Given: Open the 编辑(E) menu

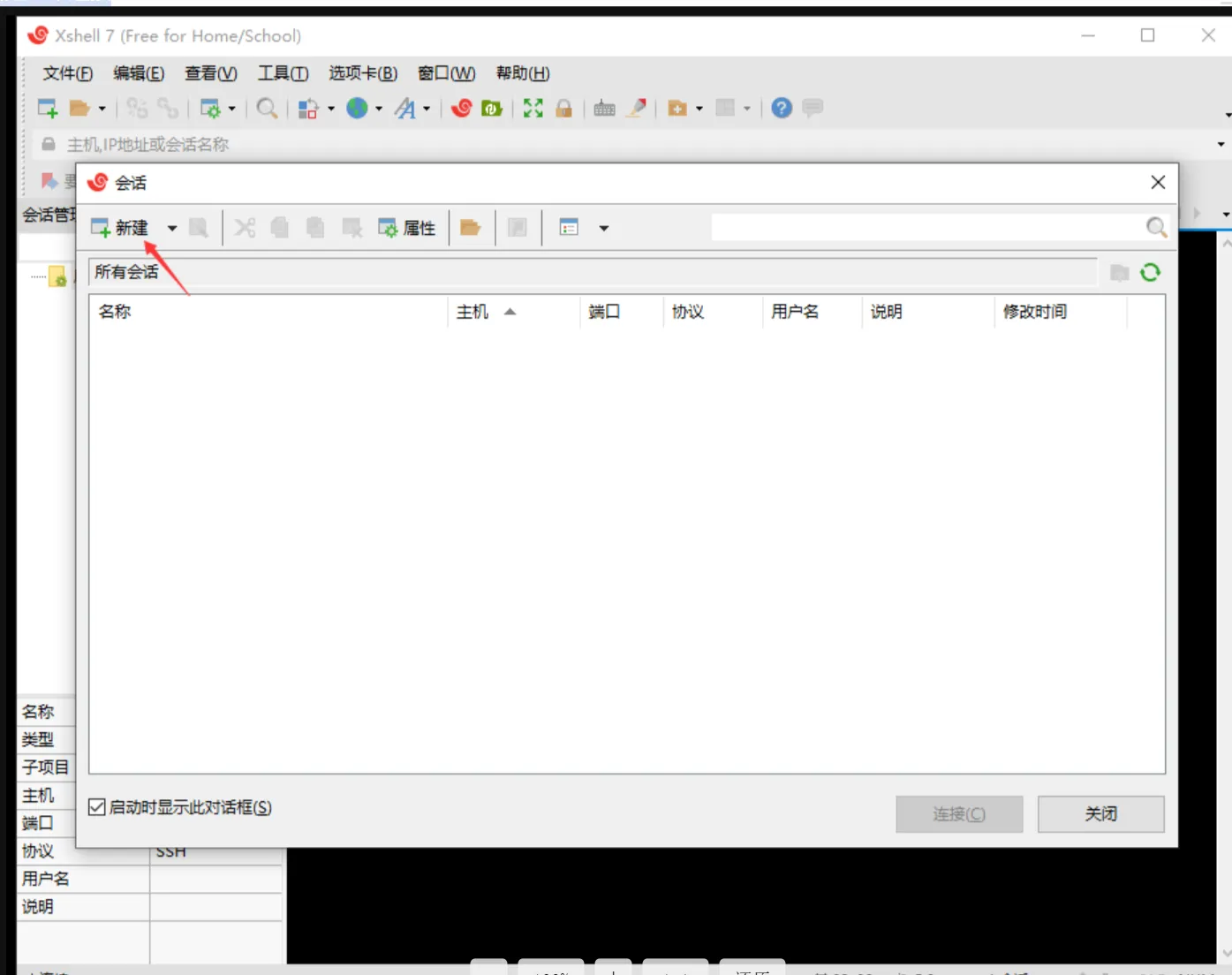Looking at the screenshot, I should click(139, 73).
